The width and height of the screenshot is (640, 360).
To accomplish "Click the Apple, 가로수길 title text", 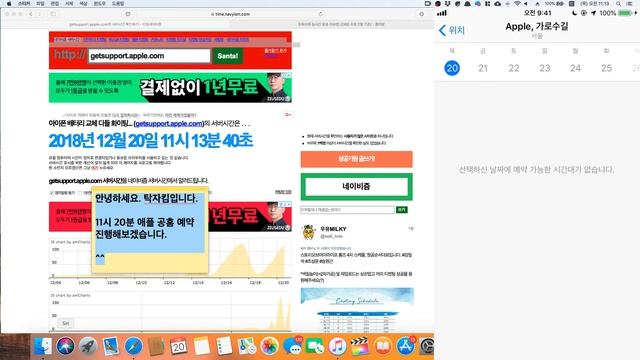I will pos(537,27).
